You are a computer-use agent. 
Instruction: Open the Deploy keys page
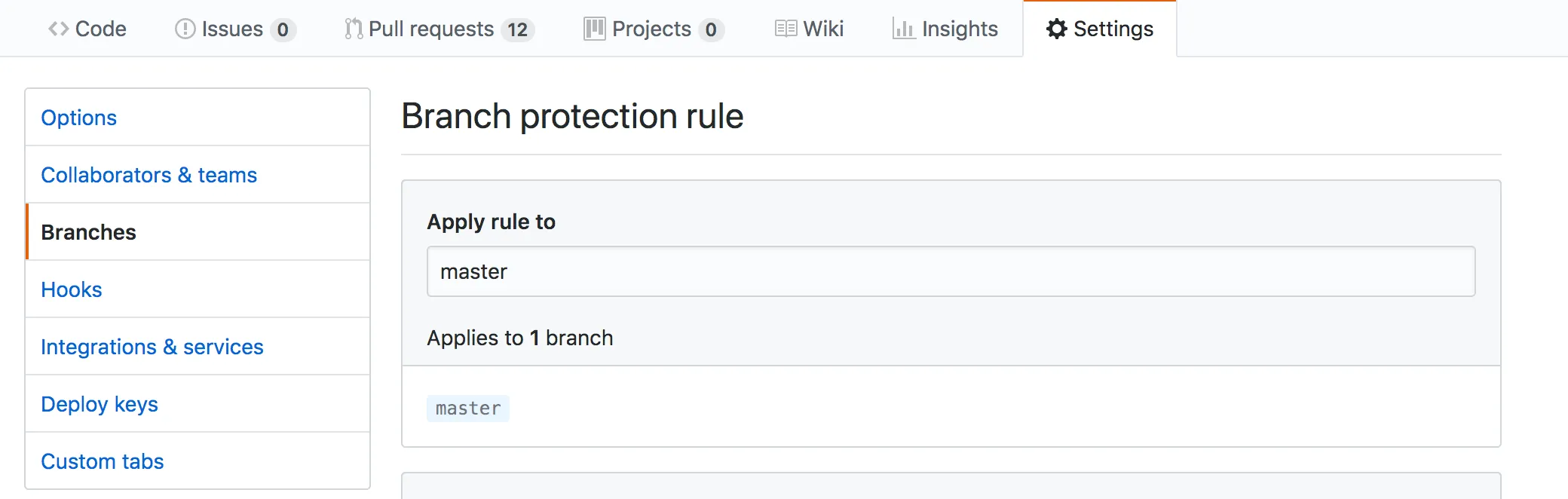100,404
